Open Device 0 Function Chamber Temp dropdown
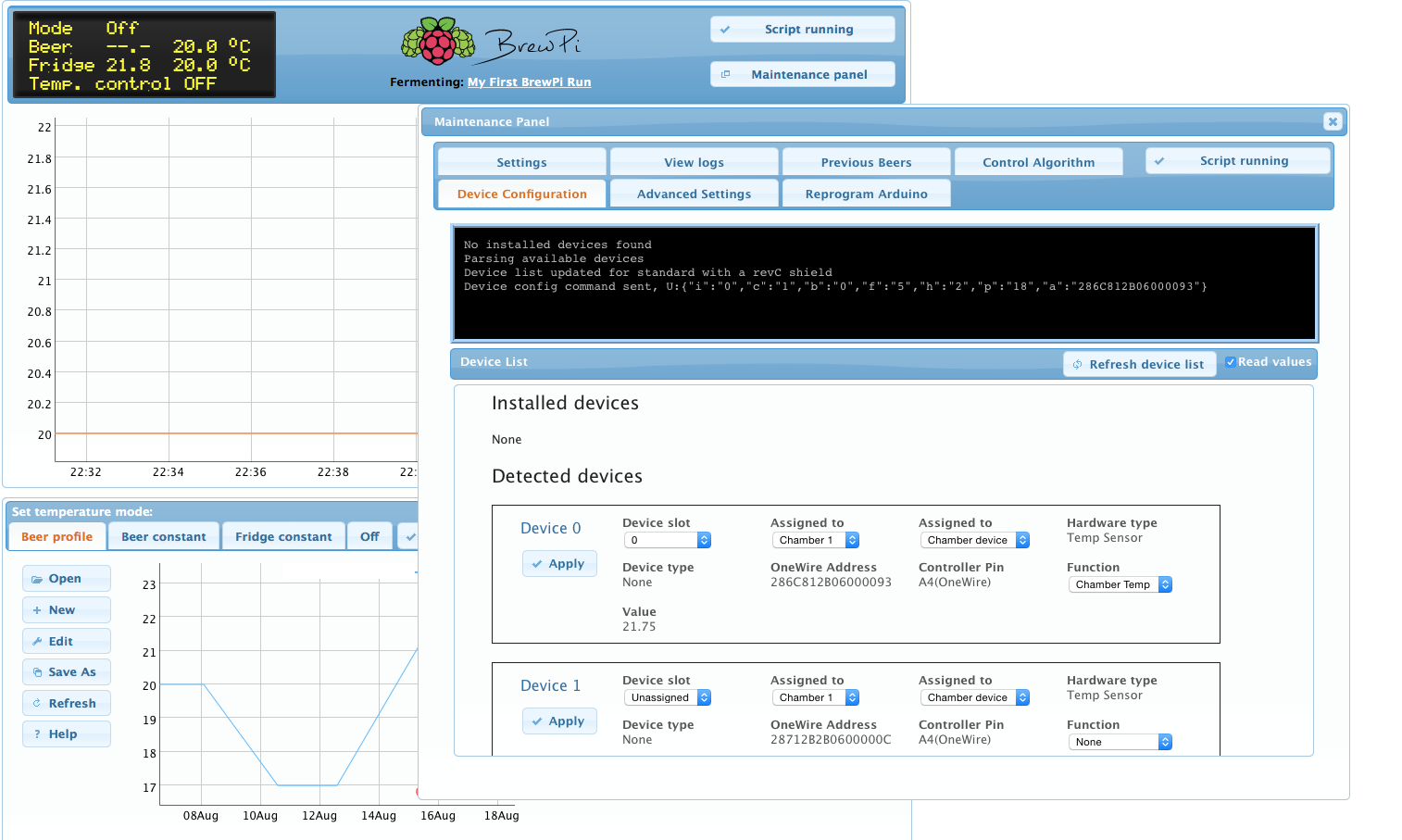The width and height of the screenshot is (1402, 840). tap(1120, 584)
